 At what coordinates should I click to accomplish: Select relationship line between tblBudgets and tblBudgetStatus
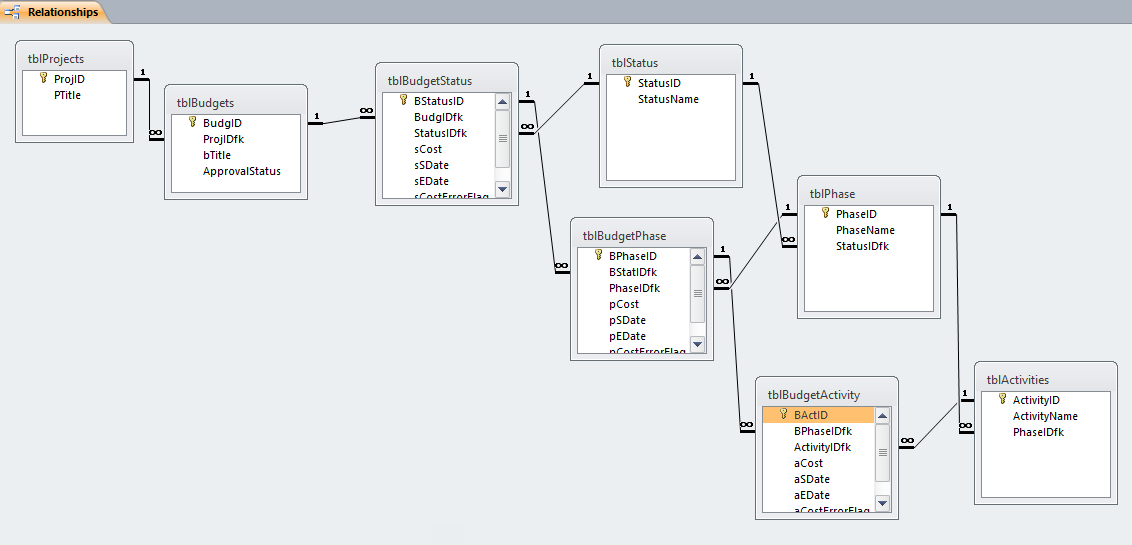[341, 120]
